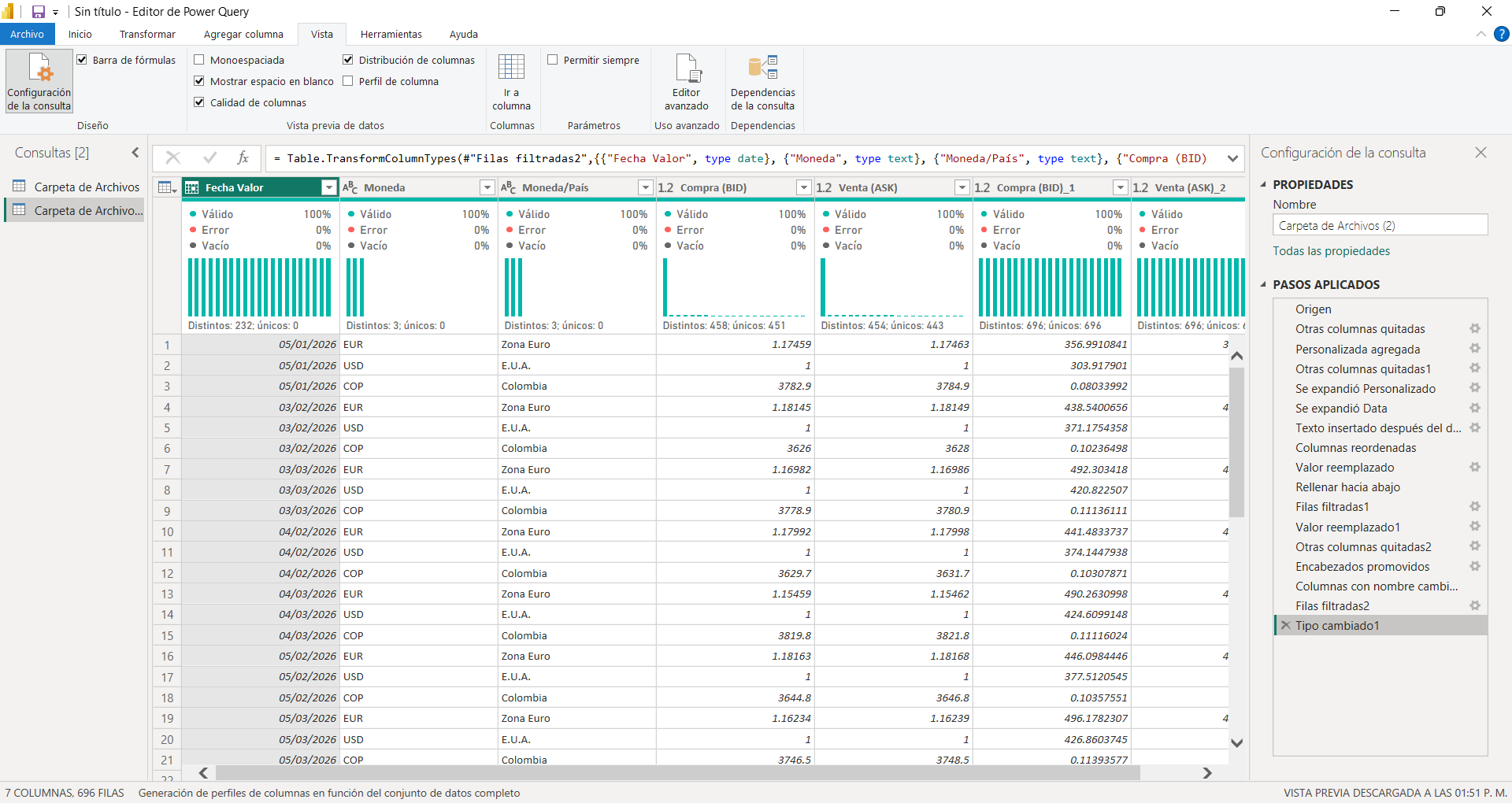The image size is (1512, 803).
Task: Click the gear icon beside Valor reemplazado
Action: (1474, 468)
